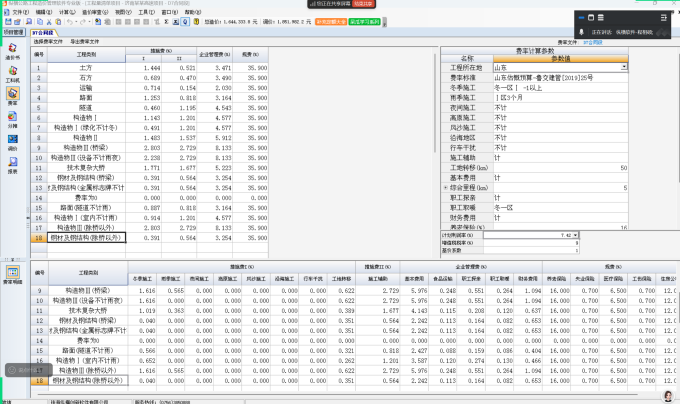Open the 造价审查 menu
The height and width of the screenshot is (404, 680).
tap(95, 12)
